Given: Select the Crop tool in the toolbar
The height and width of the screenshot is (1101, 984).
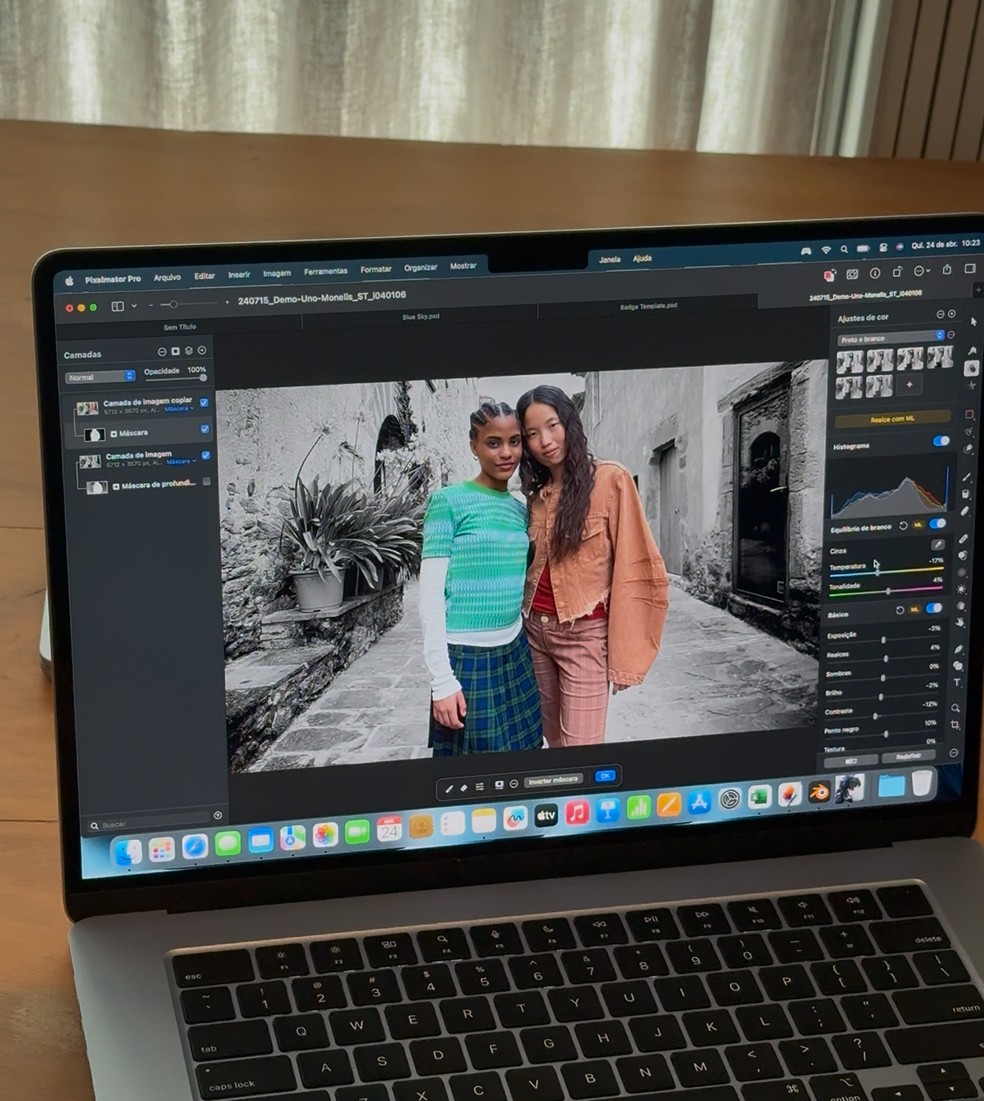Looking at the screenshot, I should (x=956, y=725).
